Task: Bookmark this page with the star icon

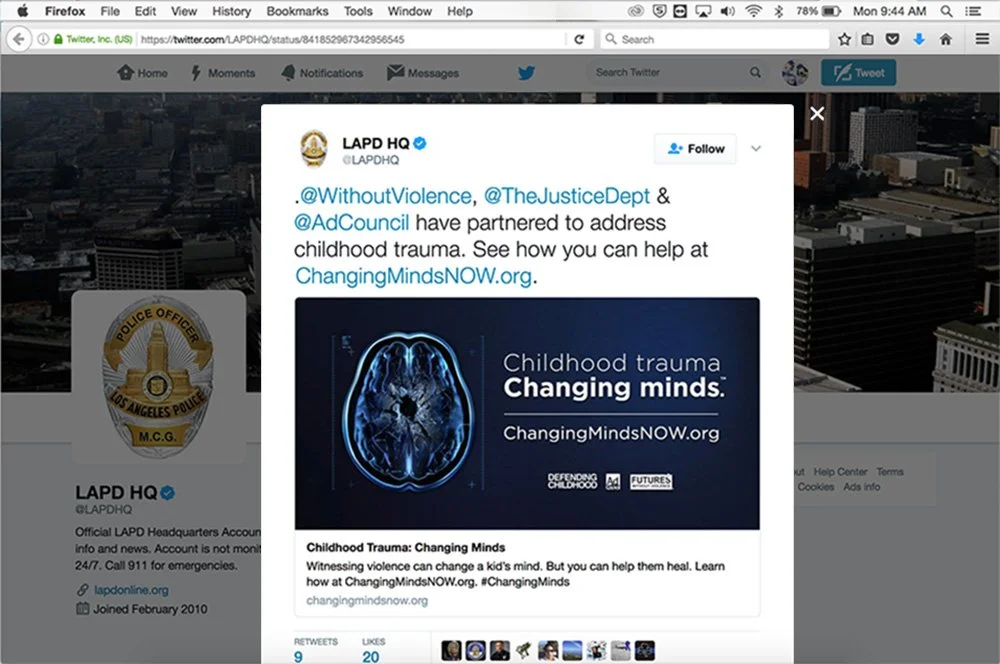Action: point(844,40)
